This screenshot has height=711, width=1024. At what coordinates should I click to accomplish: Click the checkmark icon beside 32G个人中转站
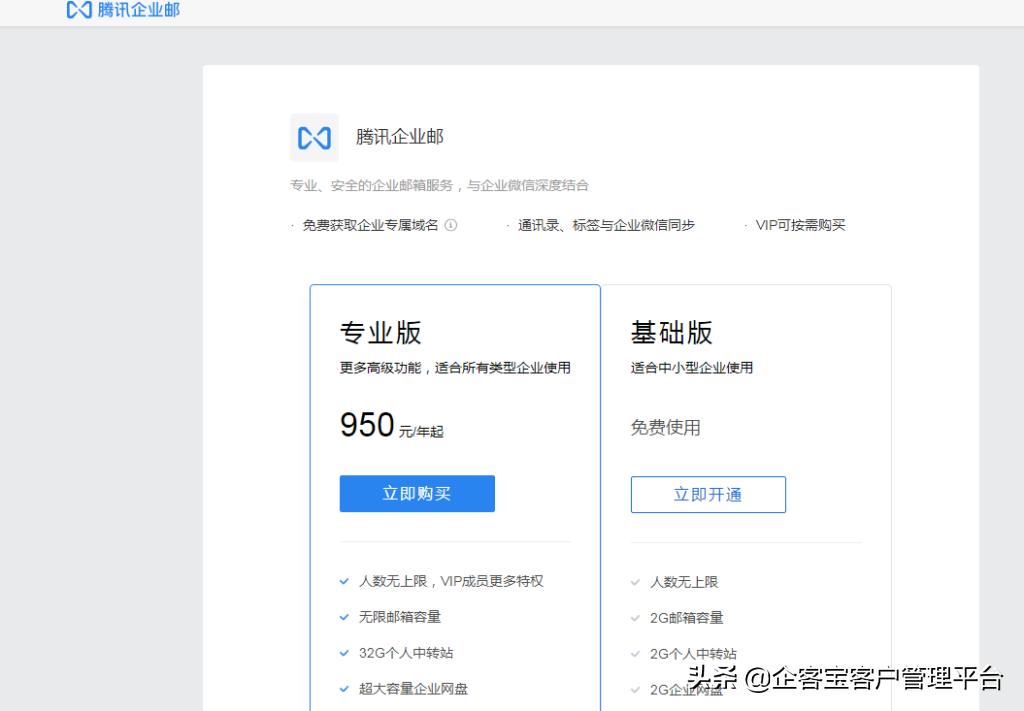point(344,654)
